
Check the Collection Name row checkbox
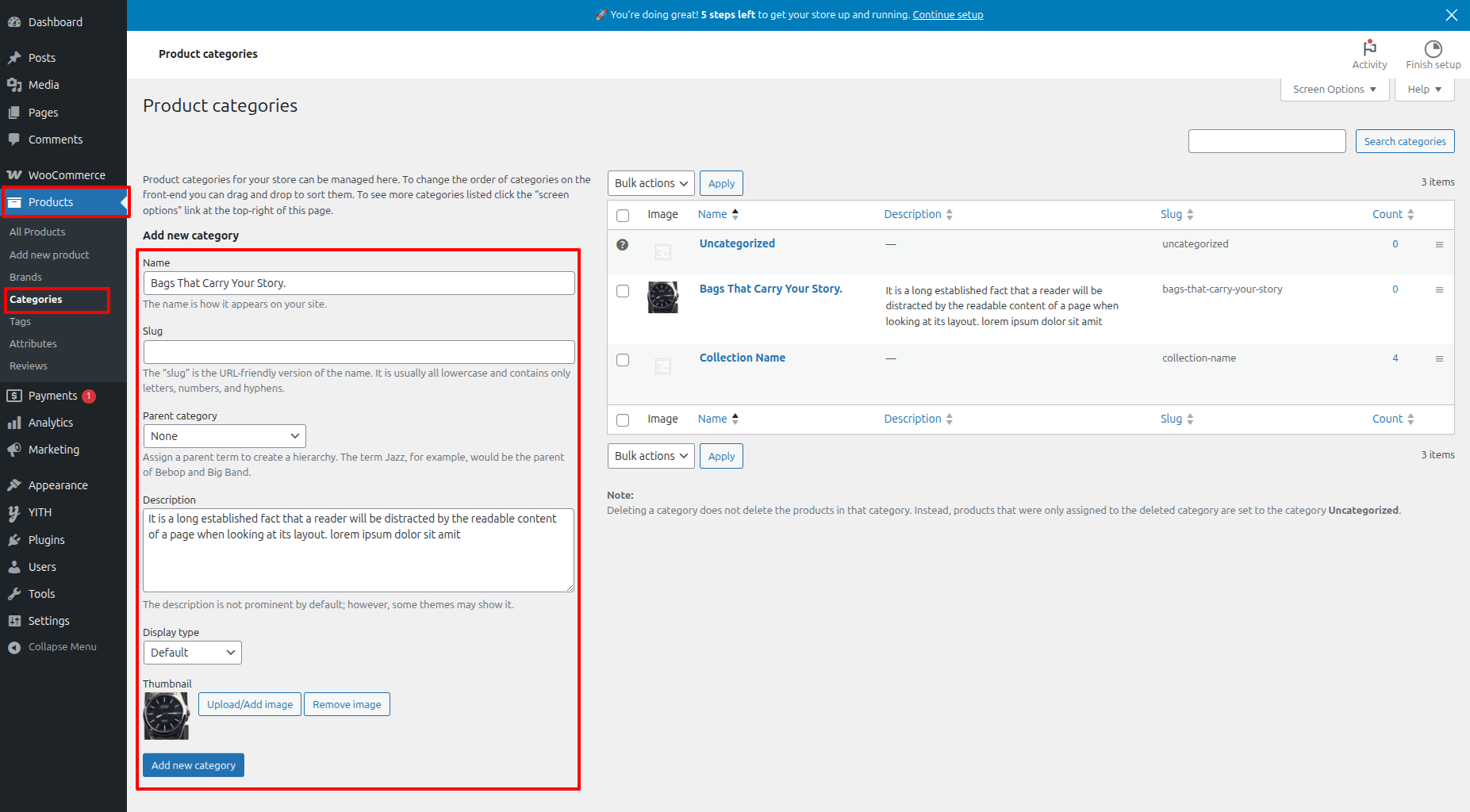coord(623,360)
